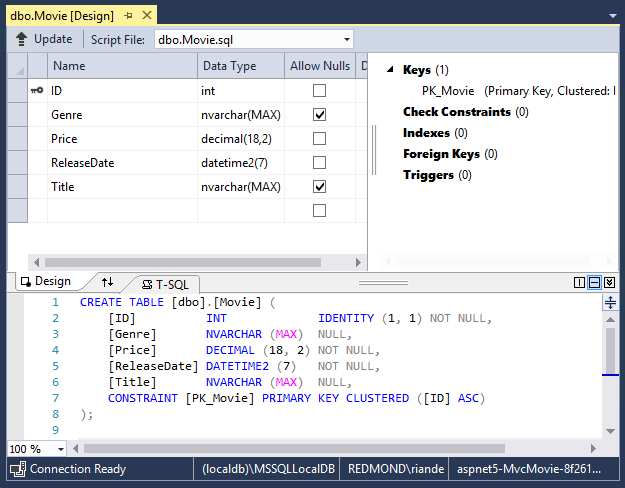Select the Foreign Keys item
This screenshot has height=488, width=625.
[x=441, y=154]
